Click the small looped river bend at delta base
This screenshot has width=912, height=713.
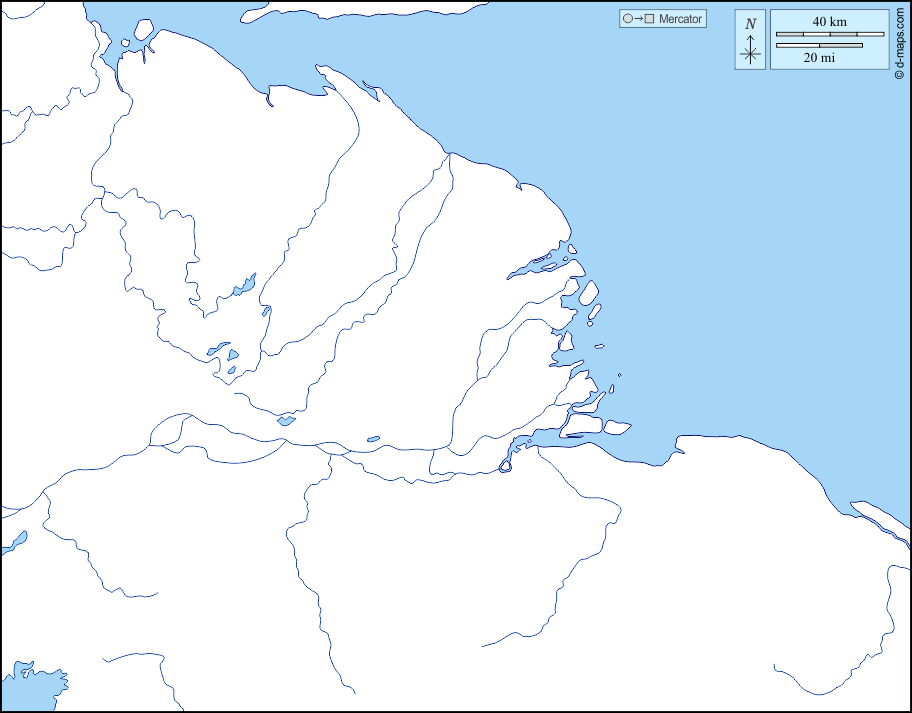click(505, 465)
